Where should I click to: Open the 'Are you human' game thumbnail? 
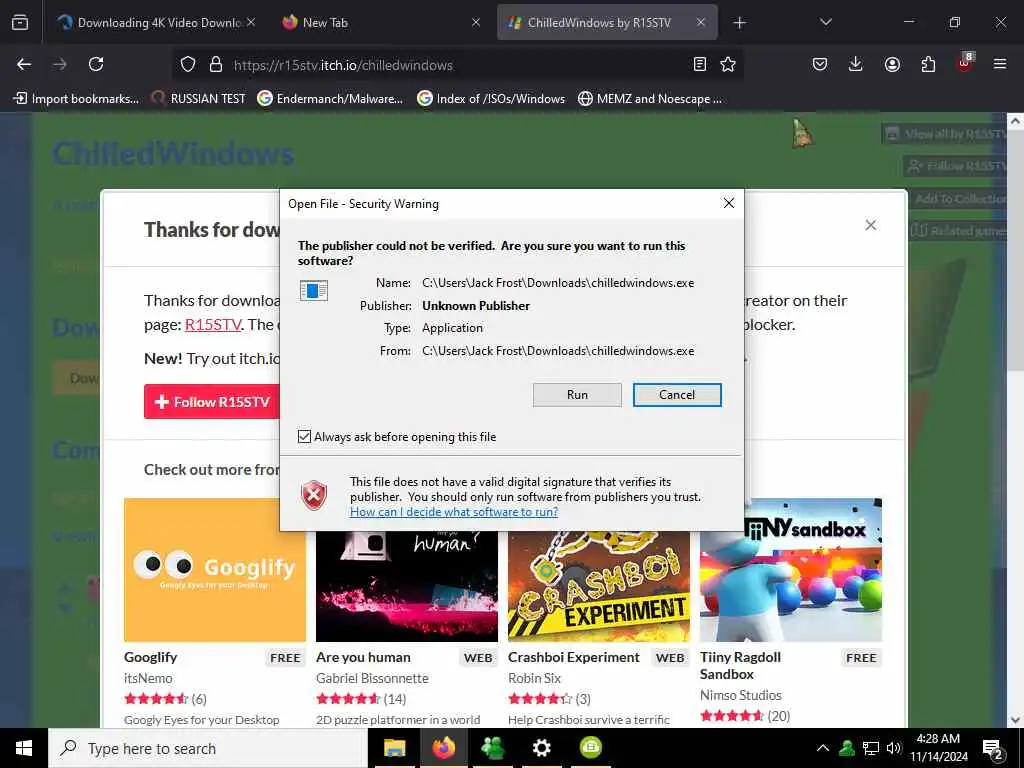tap(407, 586)
